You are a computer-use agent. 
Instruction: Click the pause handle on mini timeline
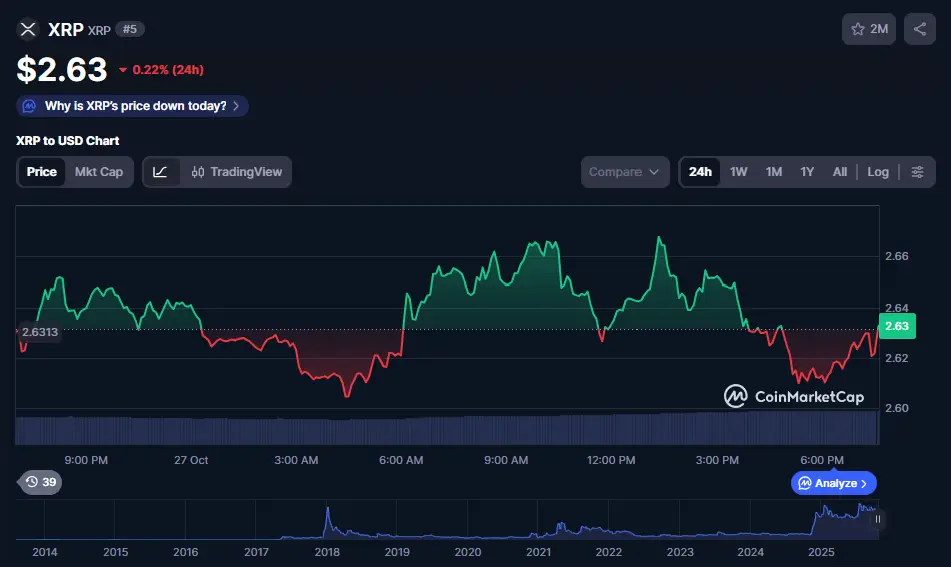(x=877, y=519)
